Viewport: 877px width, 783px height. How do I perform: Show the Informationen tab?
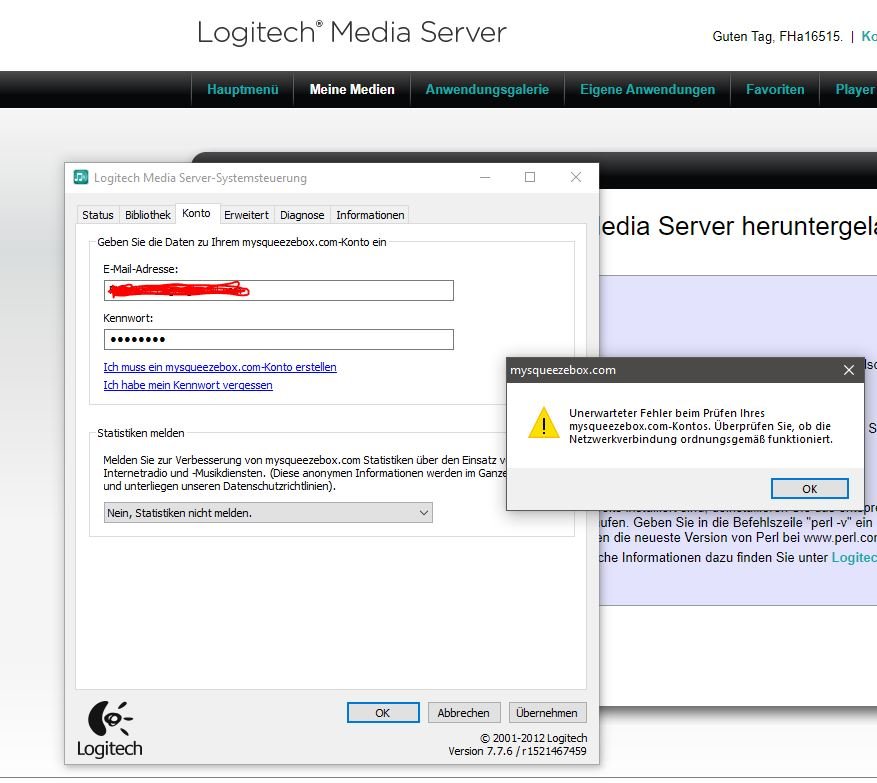point(370,215)
